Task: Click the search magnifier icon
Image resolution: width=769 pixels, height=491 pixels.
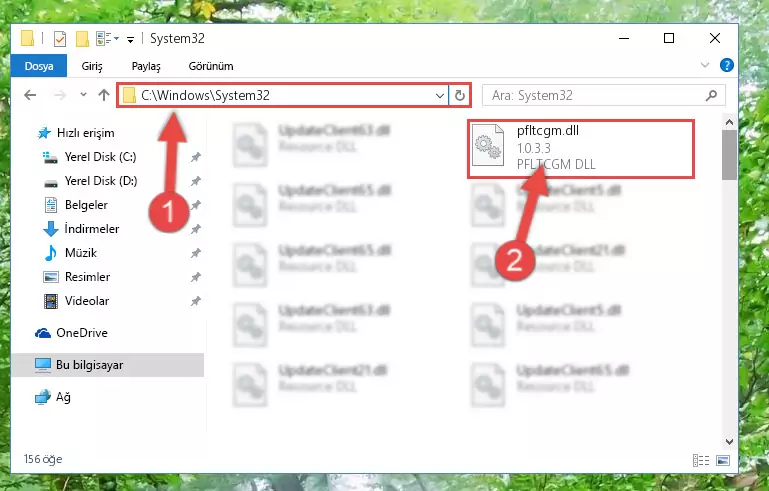Action: (712, 96)
